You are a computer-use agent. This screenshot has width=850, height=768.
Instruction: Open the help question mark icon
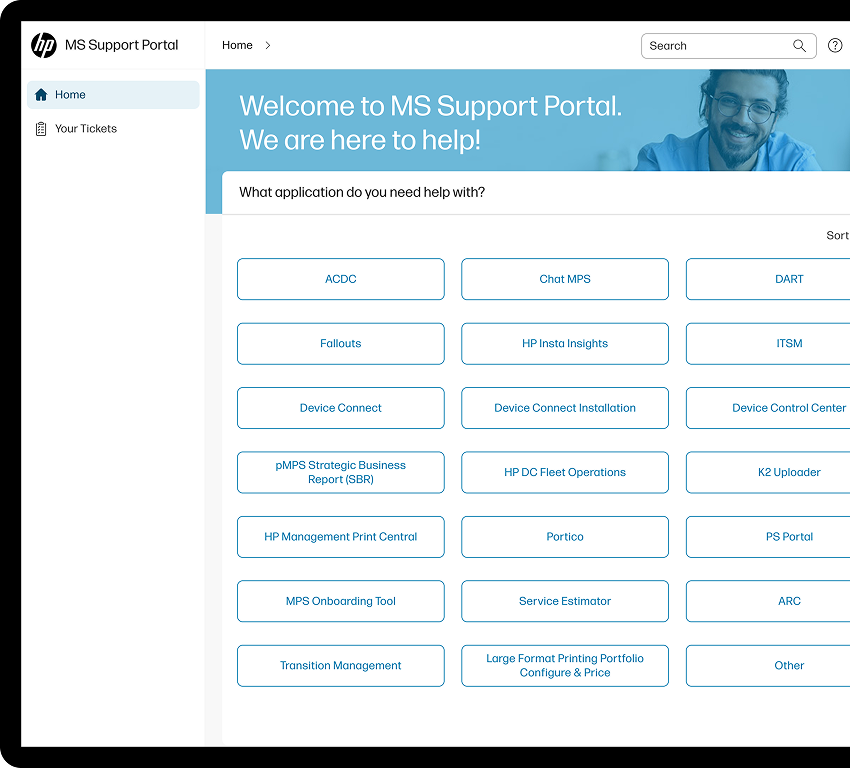click(835, 46)
